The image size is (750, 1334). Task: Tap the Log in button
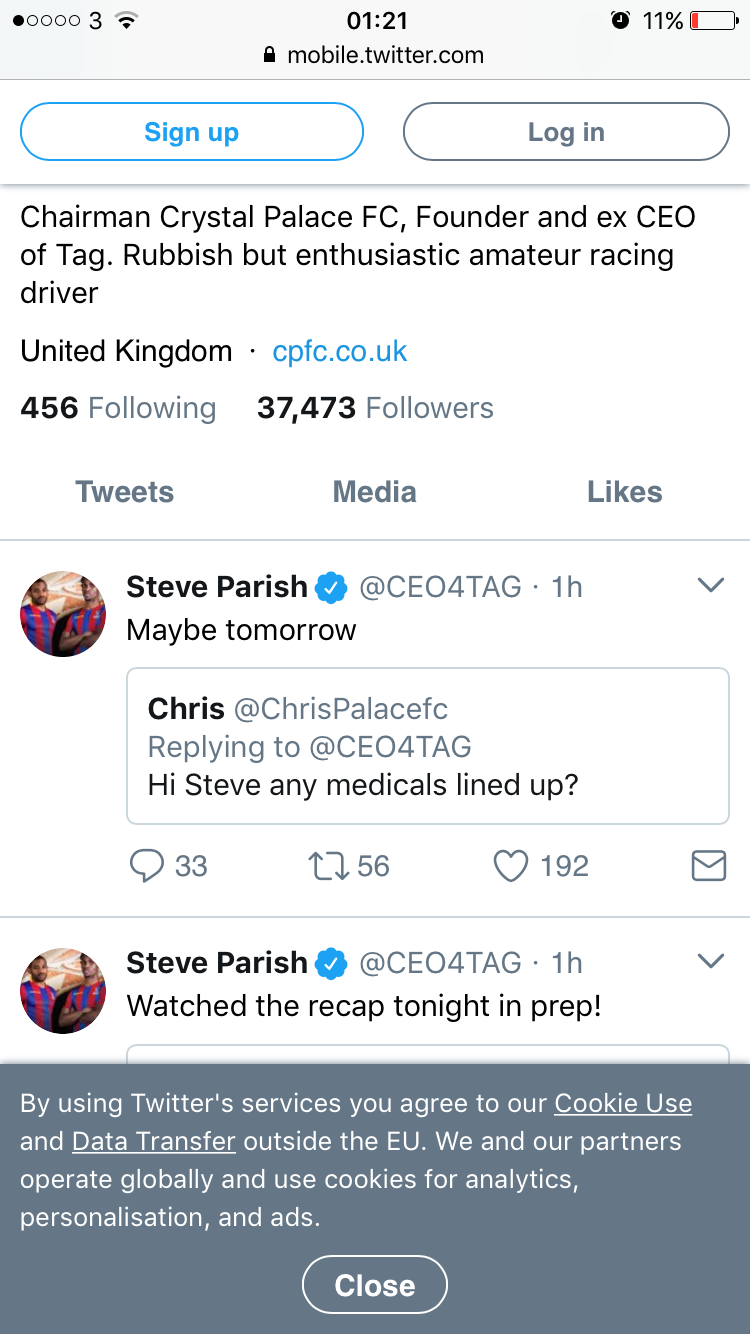[x=566, y=132]
